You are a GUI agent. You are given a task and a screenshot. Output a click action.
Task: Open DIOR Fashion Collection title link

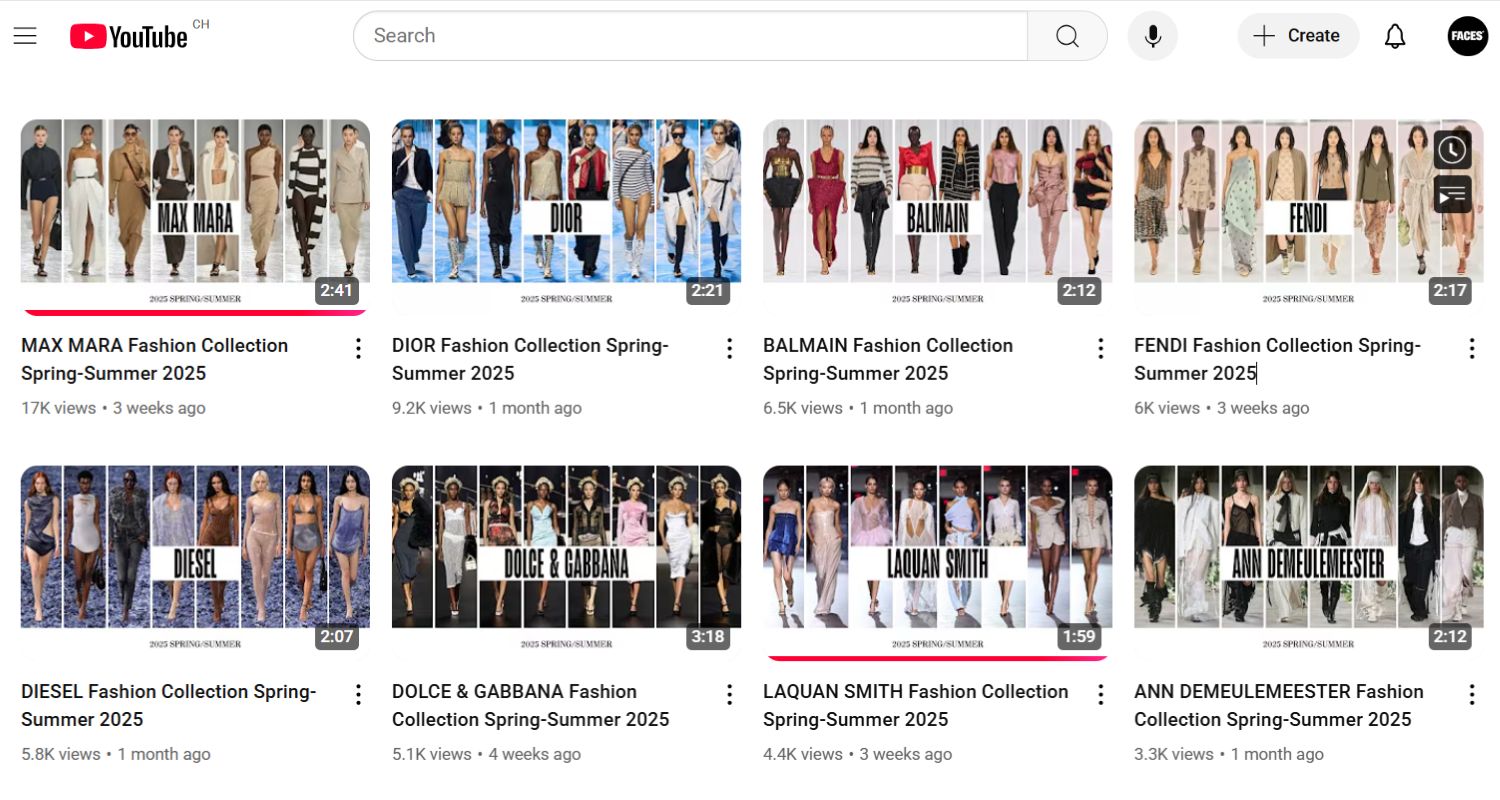(x=530, y=359)
